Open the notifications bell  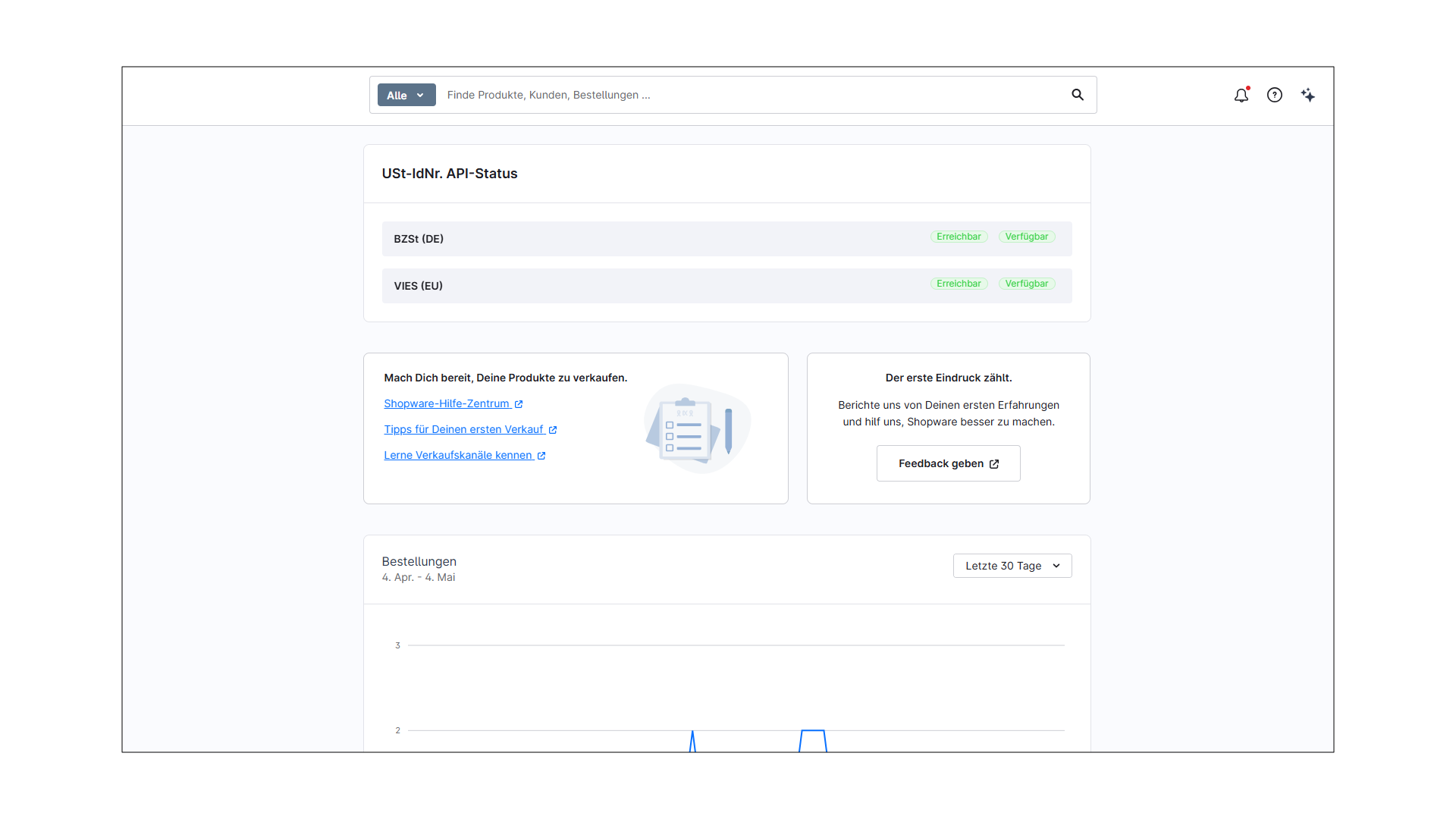pyautogui.click(x=1241, y=95)
